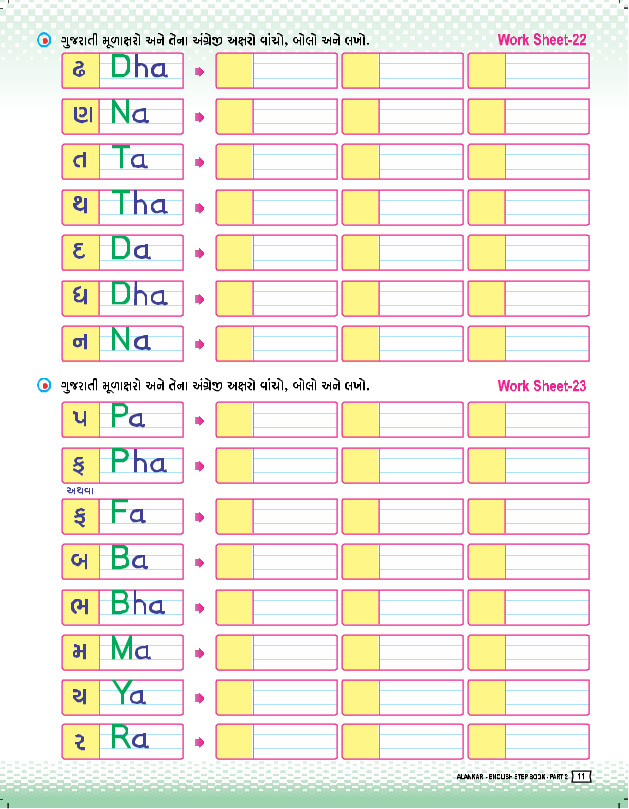Click first yellow square in Tha row

235,208
